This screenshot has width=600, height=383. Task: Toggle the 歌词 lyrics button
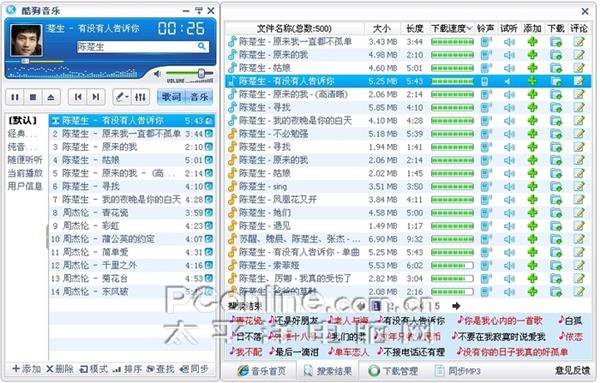[171, 97]
